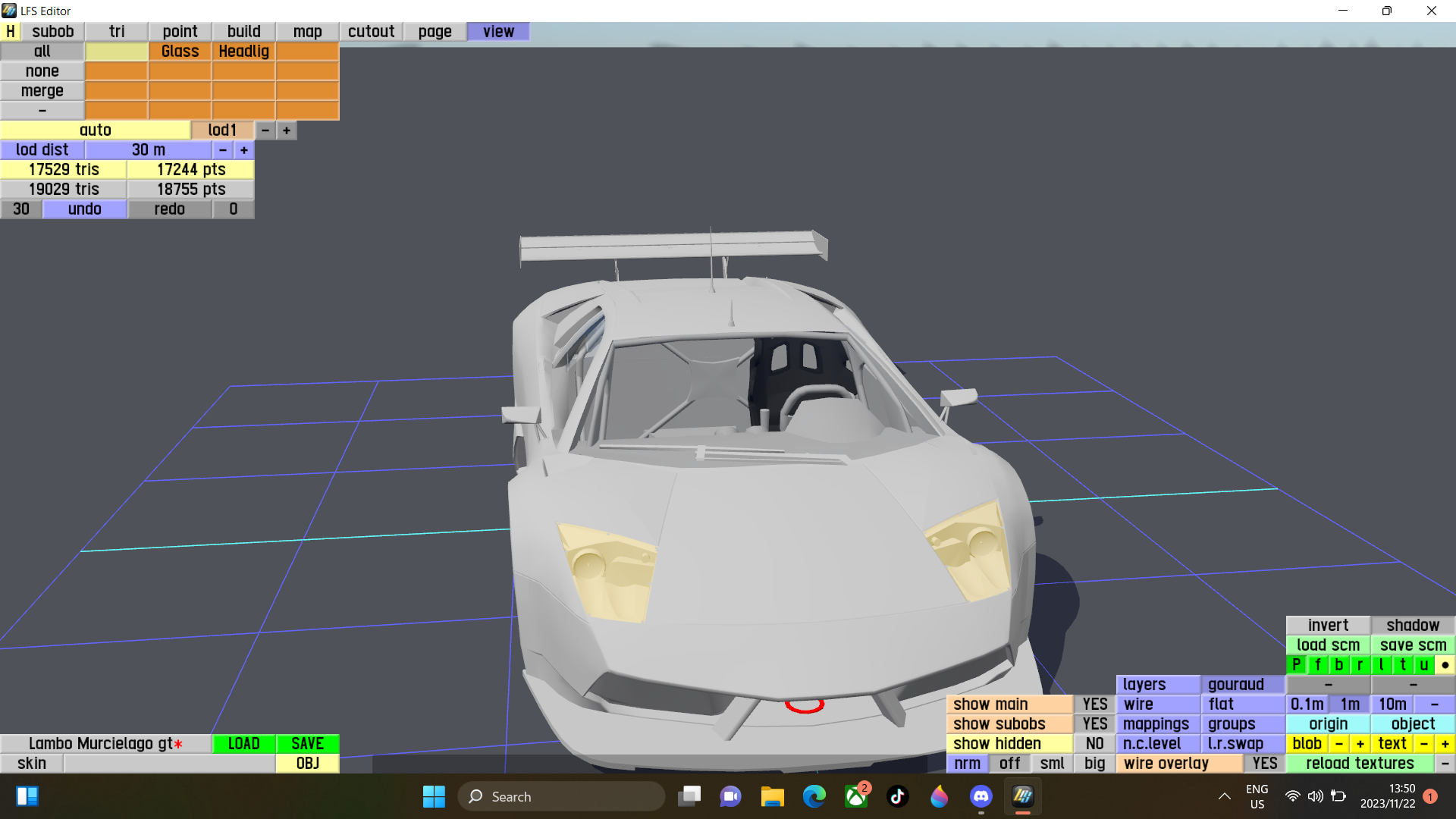Image resolution: width=1456 pixels, height=819 pixels.
Task: Open the map tab
Action: (x=307, y=31)
